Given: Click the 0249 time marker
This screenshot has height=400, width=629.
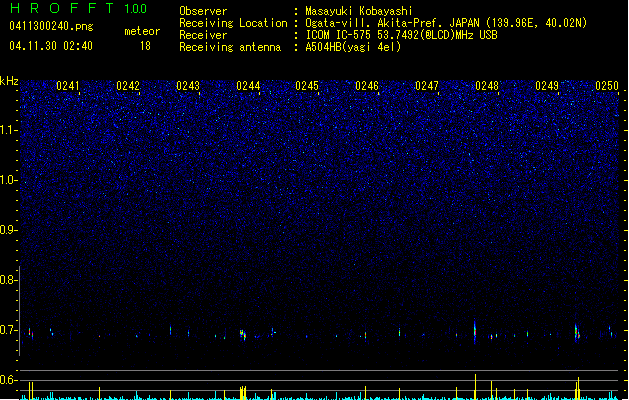Looking at the screenshot, I should [x=547, y=86].
